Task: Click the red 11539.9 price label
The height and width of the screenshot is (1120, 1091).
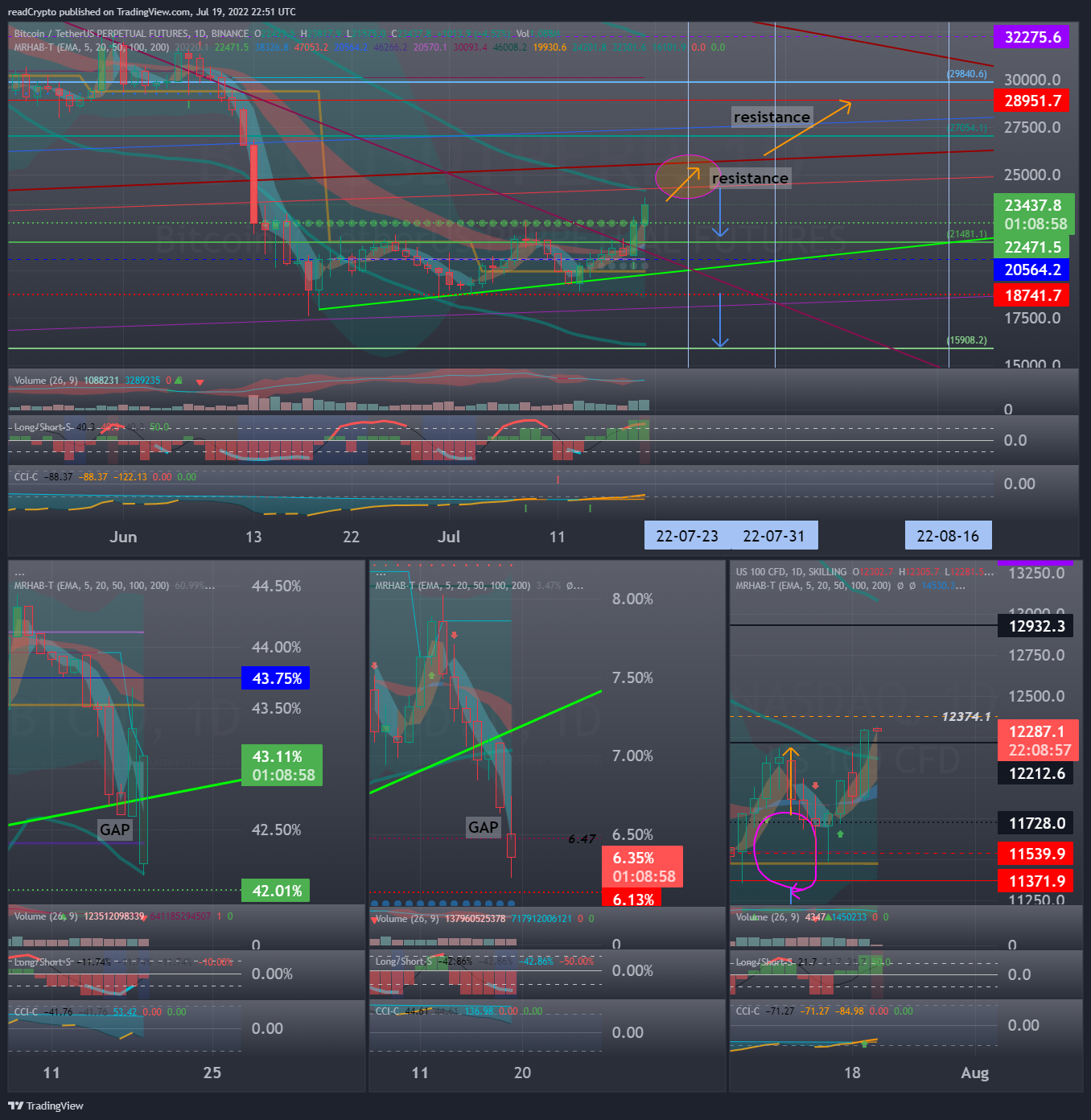Action: (x=1036, y=854)
